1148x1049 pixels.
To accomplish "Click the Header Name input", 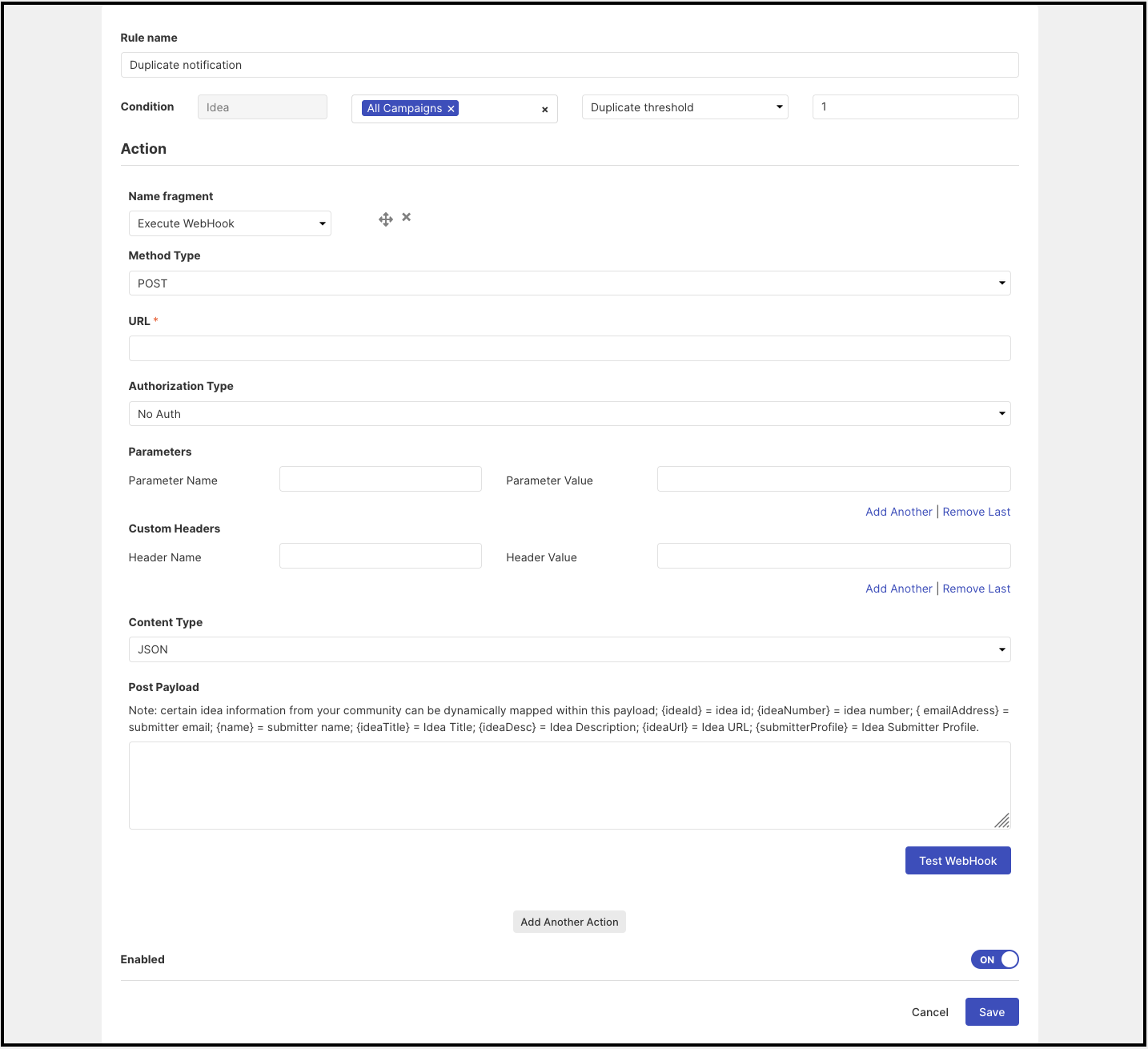I will coord(380,556).
